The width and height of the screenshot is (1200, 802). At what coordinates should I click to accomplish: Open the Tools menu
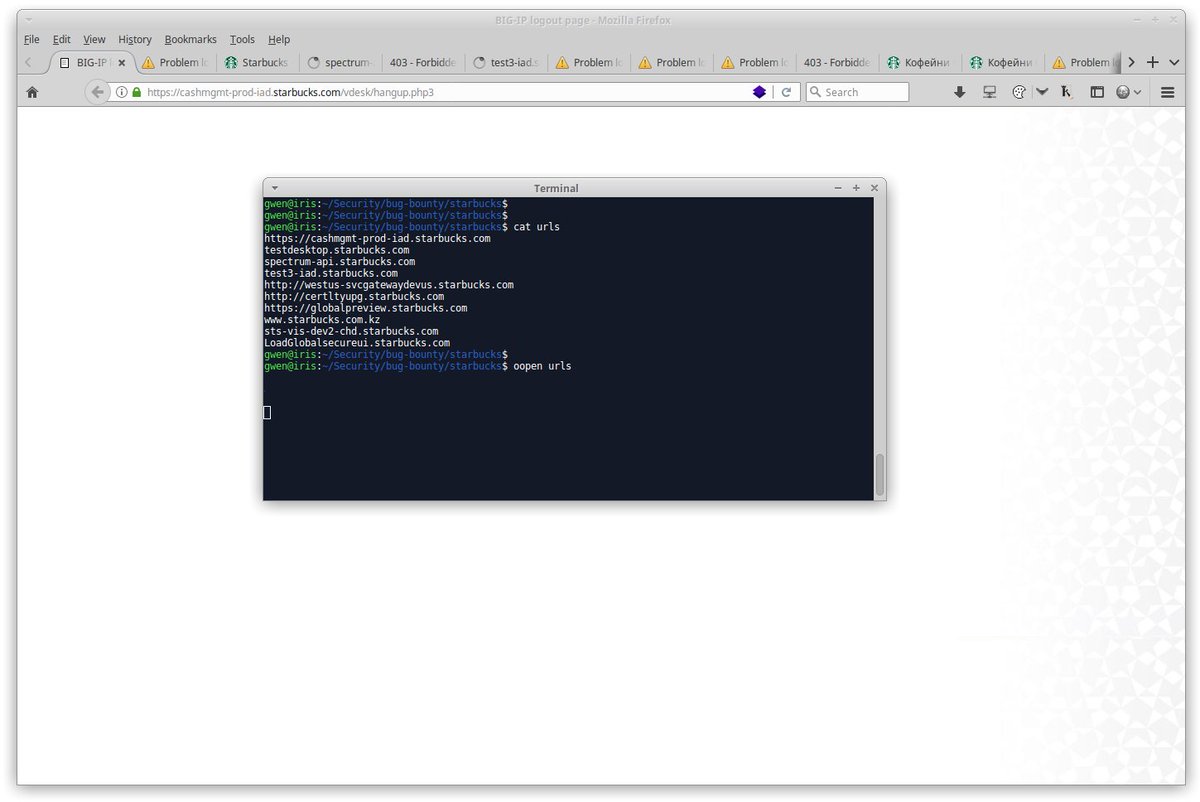pyautogui.click(x=242, y=39)
